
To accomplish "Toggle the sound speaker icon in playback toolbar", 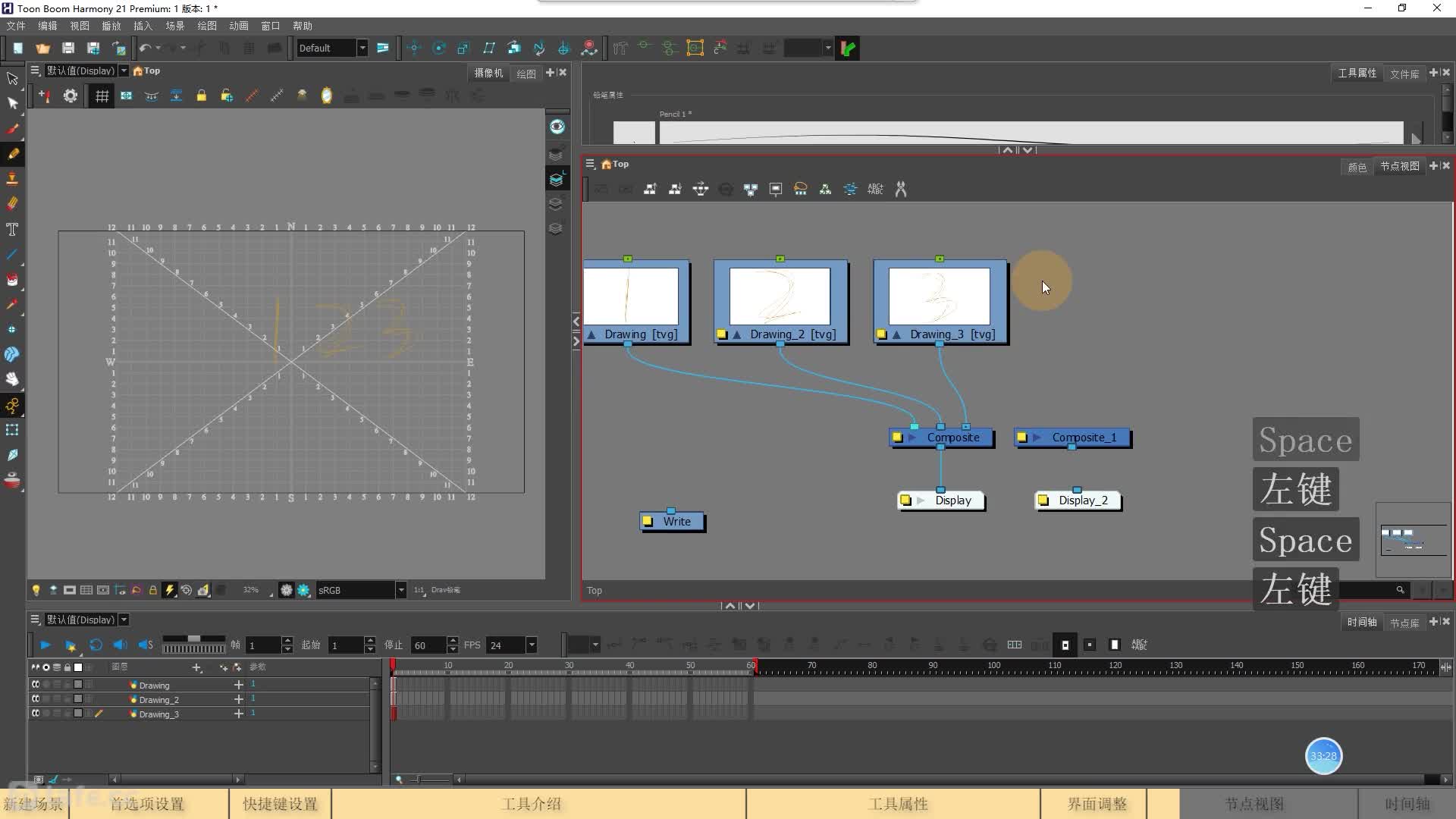I will 120,645.
